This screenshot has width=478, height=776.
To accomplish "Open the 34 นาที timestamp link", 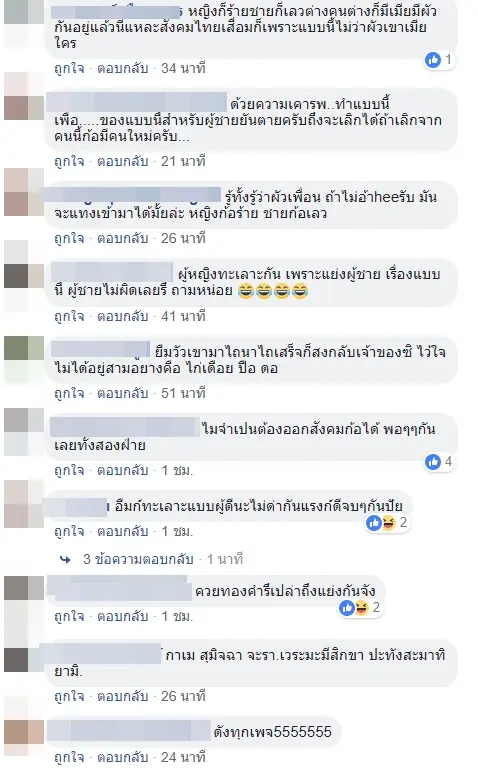I will click(x=183, y=68).
